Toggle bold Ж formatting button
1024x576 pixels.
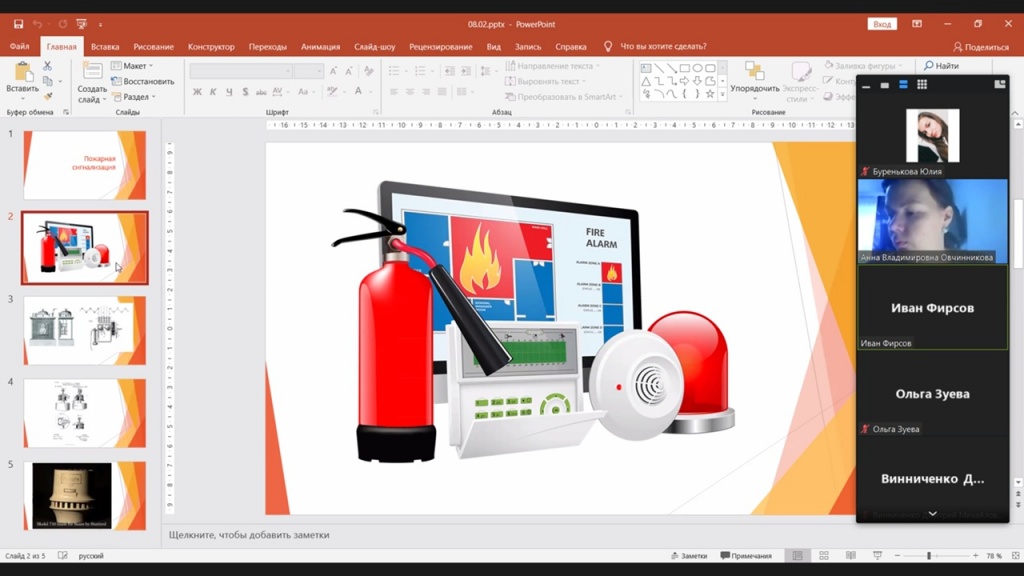197,92
